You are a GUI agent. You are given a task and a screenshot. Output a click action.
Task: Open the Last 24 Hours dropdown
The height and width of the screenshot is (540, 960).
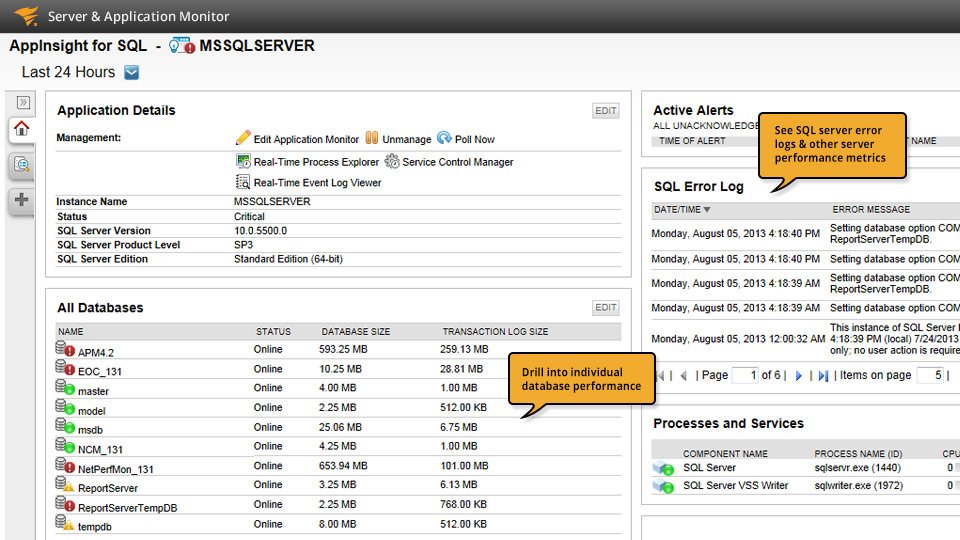(x=132, y=72)
